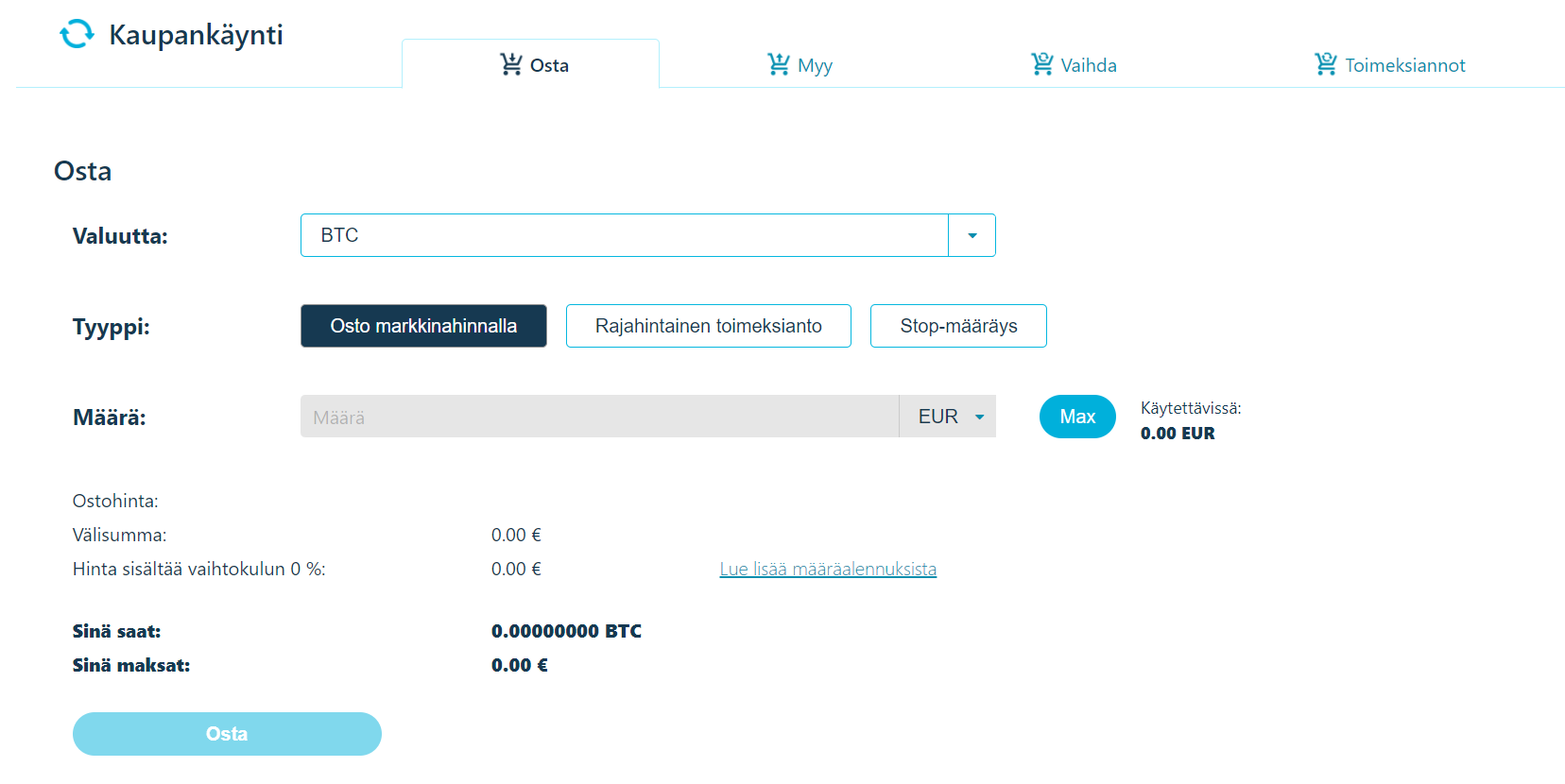
Task: Click the cart icon on the Osta tab
Action: [511, 64]
